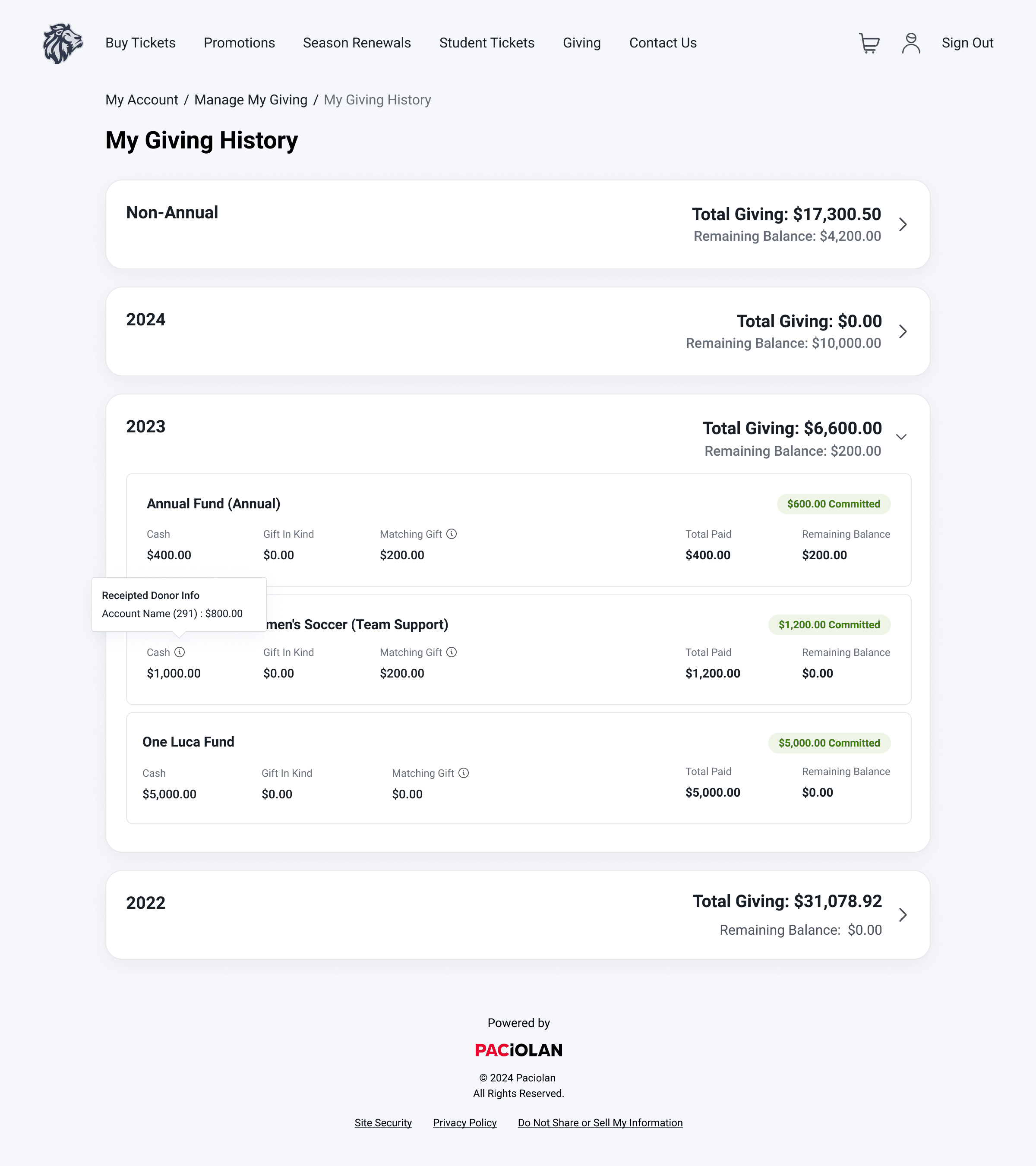Click Total Giving: $31,078.92
1036x1166 pixels.
(787, 901)
